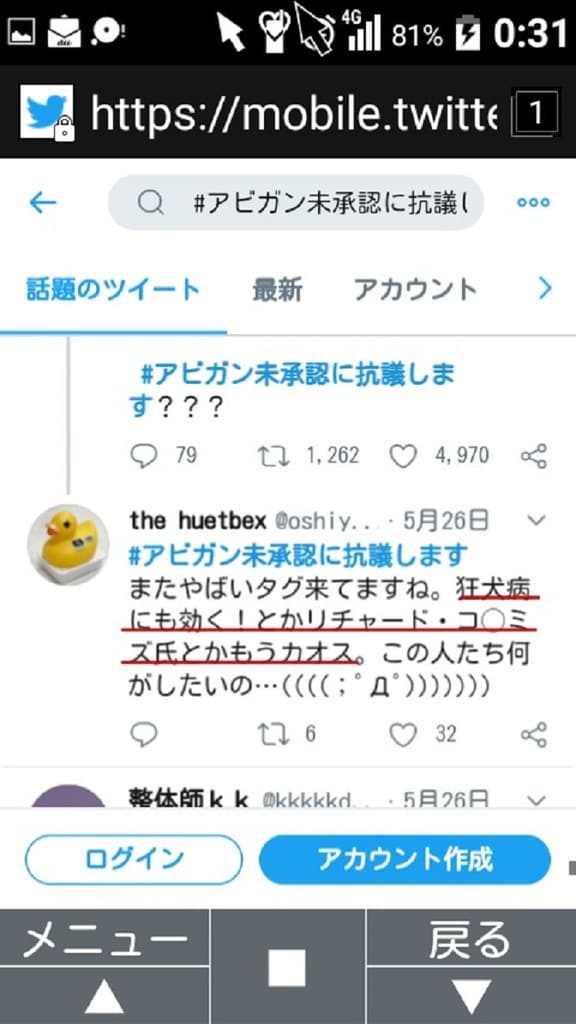Reply to the tweet with 79 replies

click(144, 456)
